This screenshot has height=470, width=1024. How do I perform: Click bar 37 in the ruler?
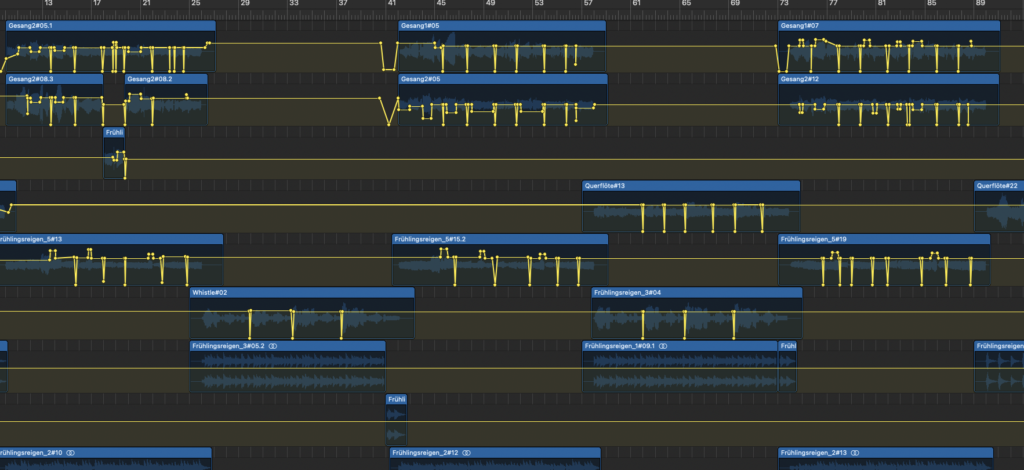coord(343,3)
